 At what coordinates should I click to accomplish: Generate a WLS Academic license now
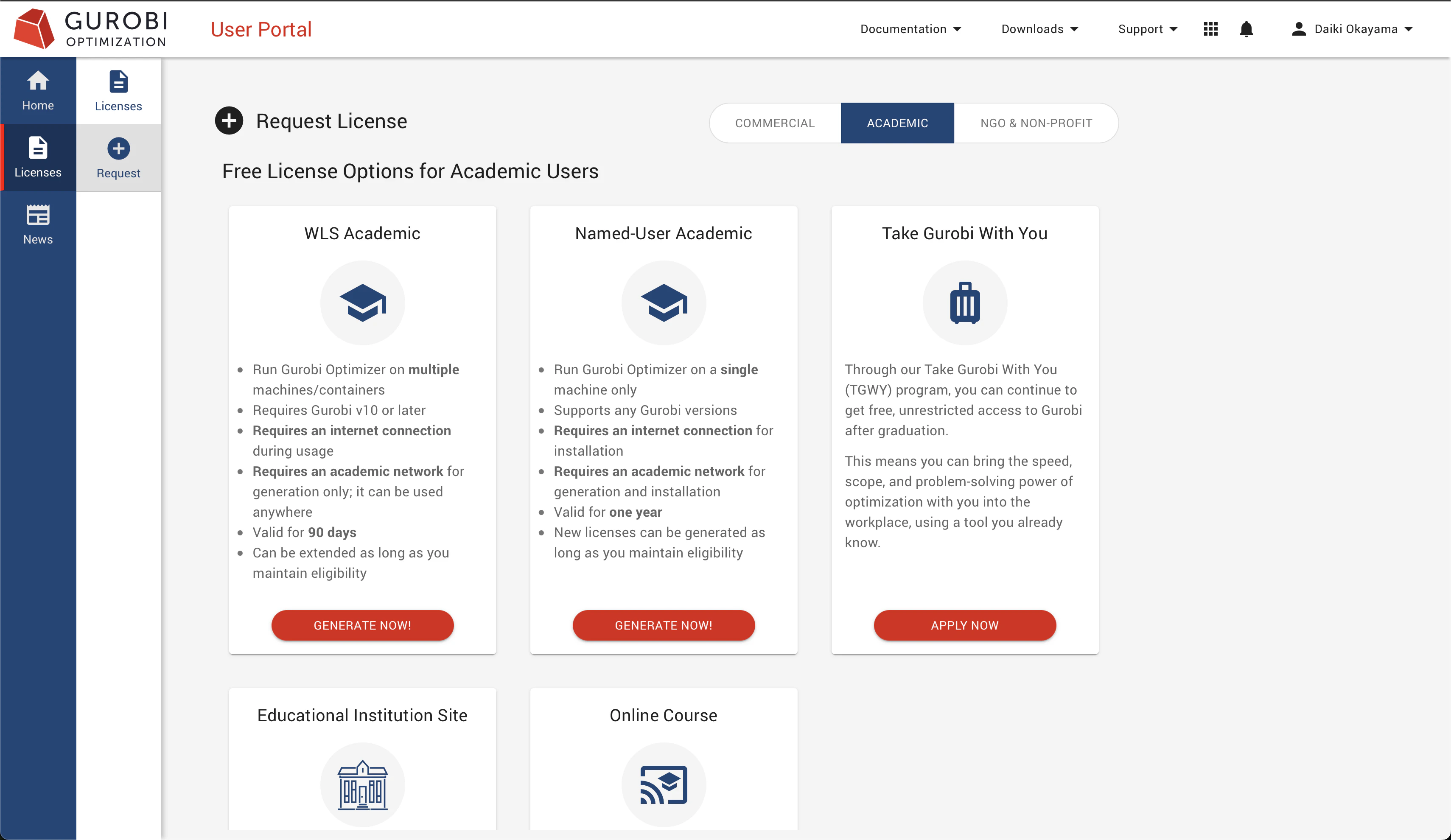pos(363,625)
